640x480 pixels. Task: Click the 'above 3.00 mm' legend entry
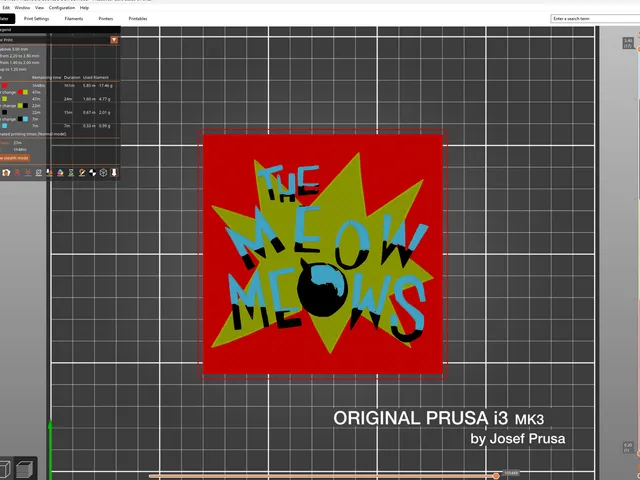click(x=14, y=49)
